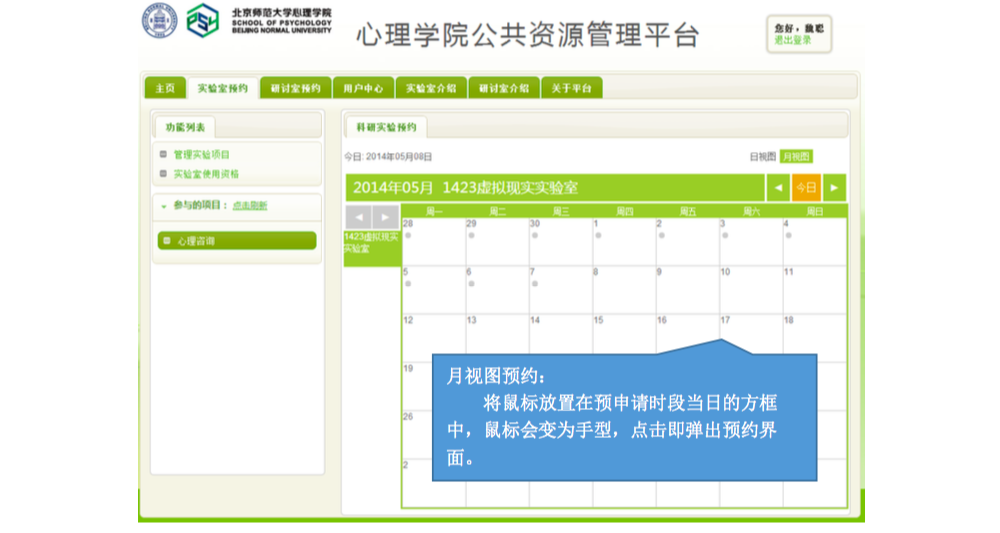Go to previous month with left arrow
This screenshot has height=533, width=1000.
778,187
